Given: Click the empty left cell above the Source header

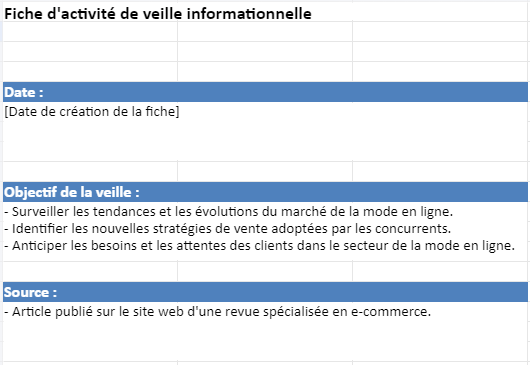Looking at the screenshot, I should [90, 271].
